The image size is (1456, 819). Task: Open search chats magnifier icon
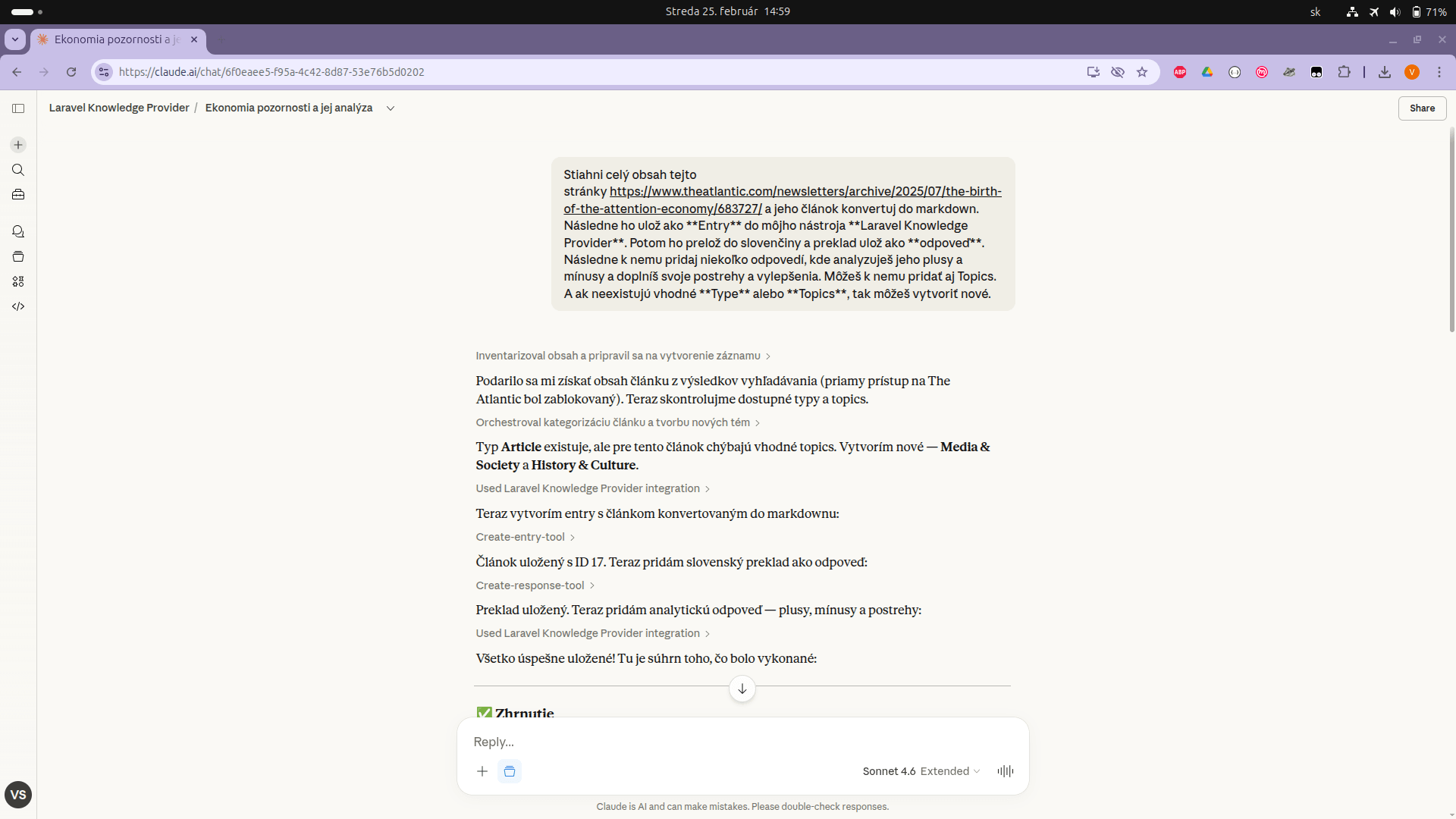pos(18,170)
